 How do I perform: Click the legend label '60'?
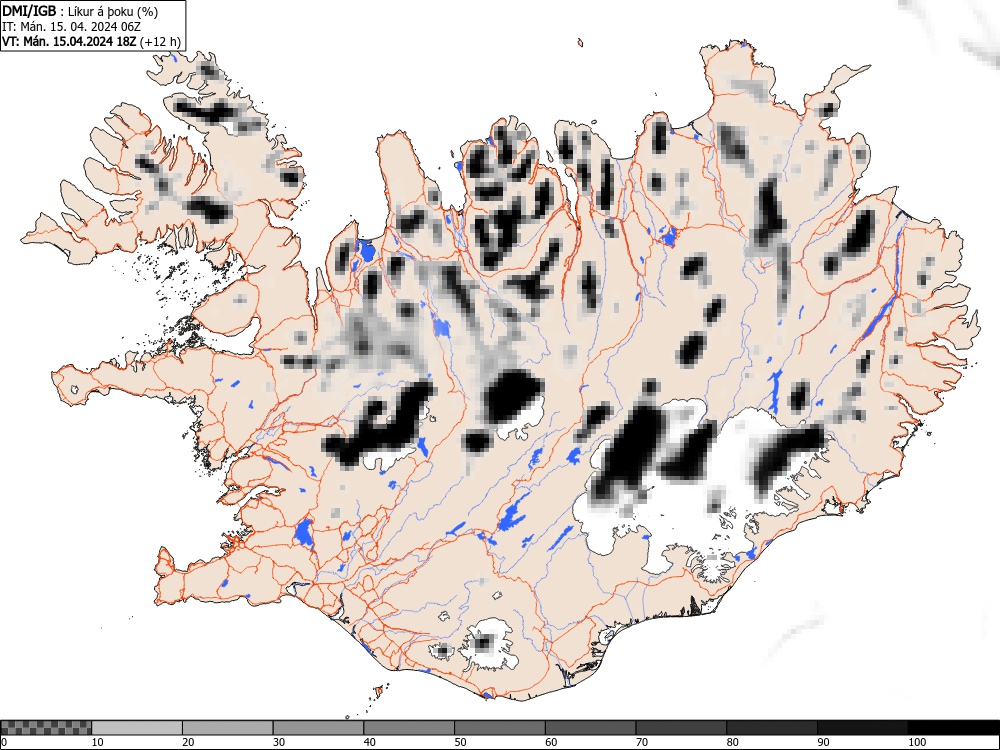point(551,742)
